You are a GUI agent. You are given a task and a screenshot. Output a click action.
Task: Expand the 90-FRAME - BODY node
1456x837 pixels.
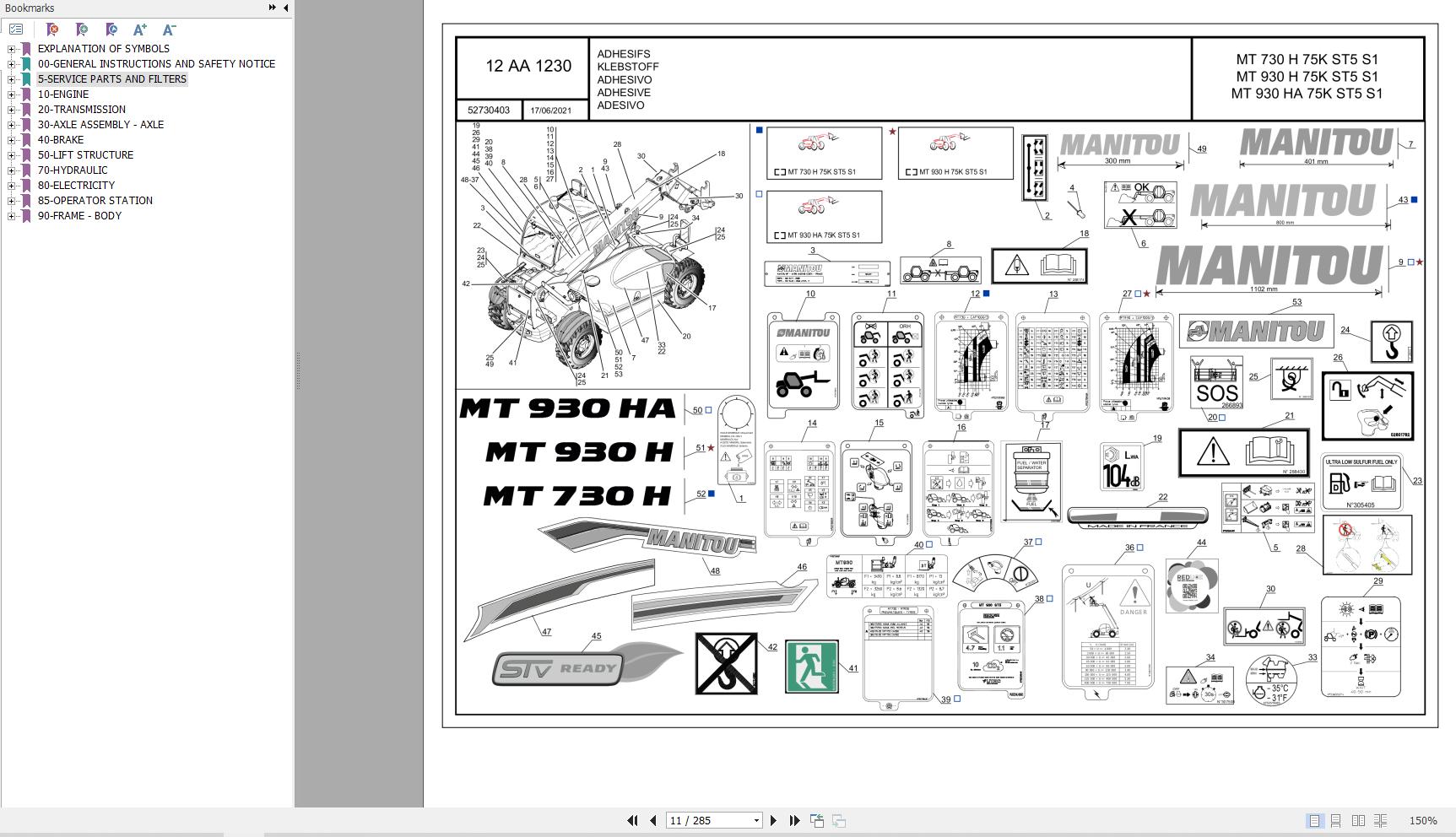pos(12,216)
